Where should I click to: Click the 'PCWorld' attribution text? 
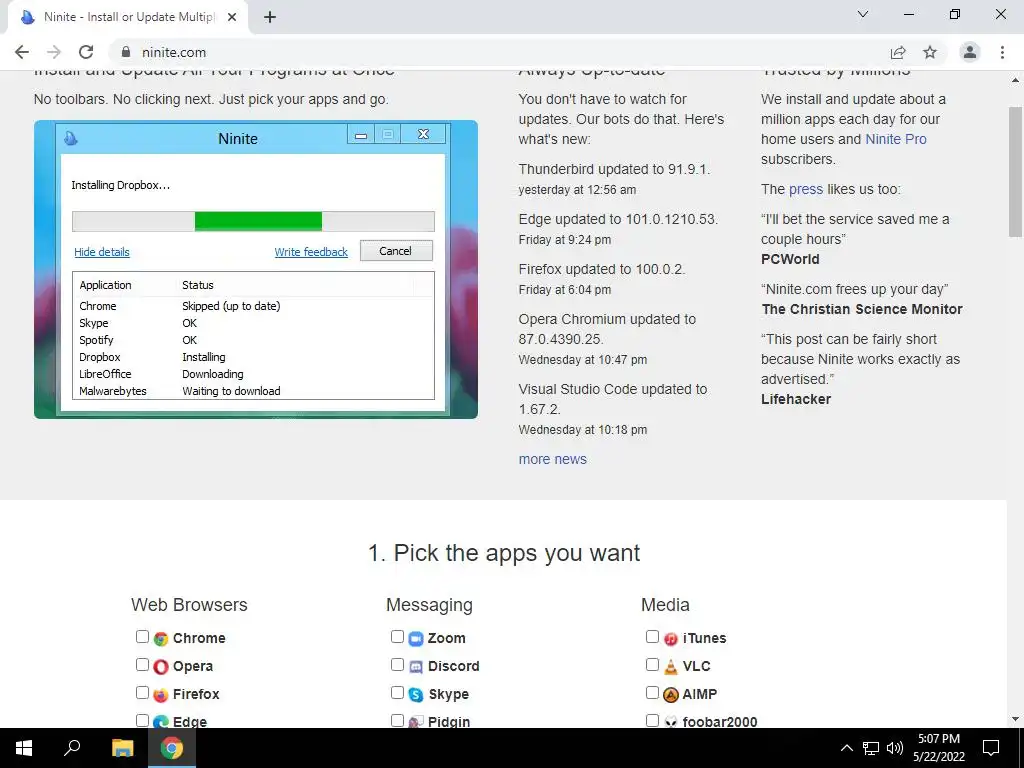coord(790,259)
